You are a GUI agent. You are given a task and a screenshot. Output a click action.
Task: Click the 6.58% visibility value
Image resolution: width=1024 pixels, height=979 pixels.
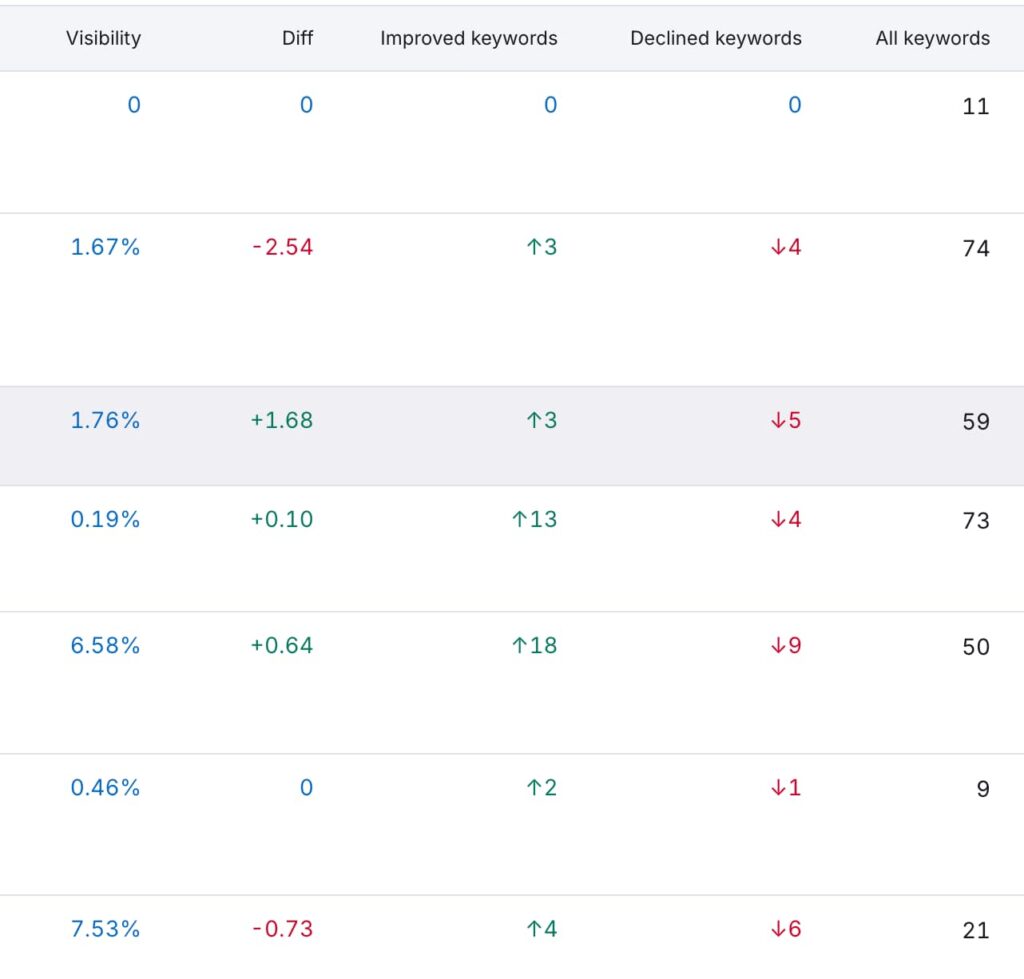coord(106,646)
